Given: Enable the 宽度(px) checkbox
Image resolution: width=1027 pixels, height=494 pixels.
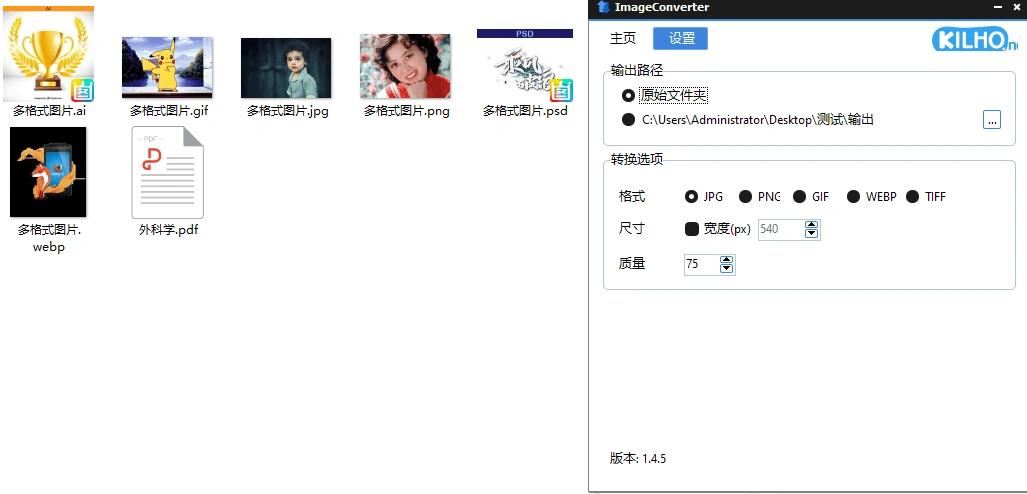Looking at the screenshot, I should coord(691,229).
